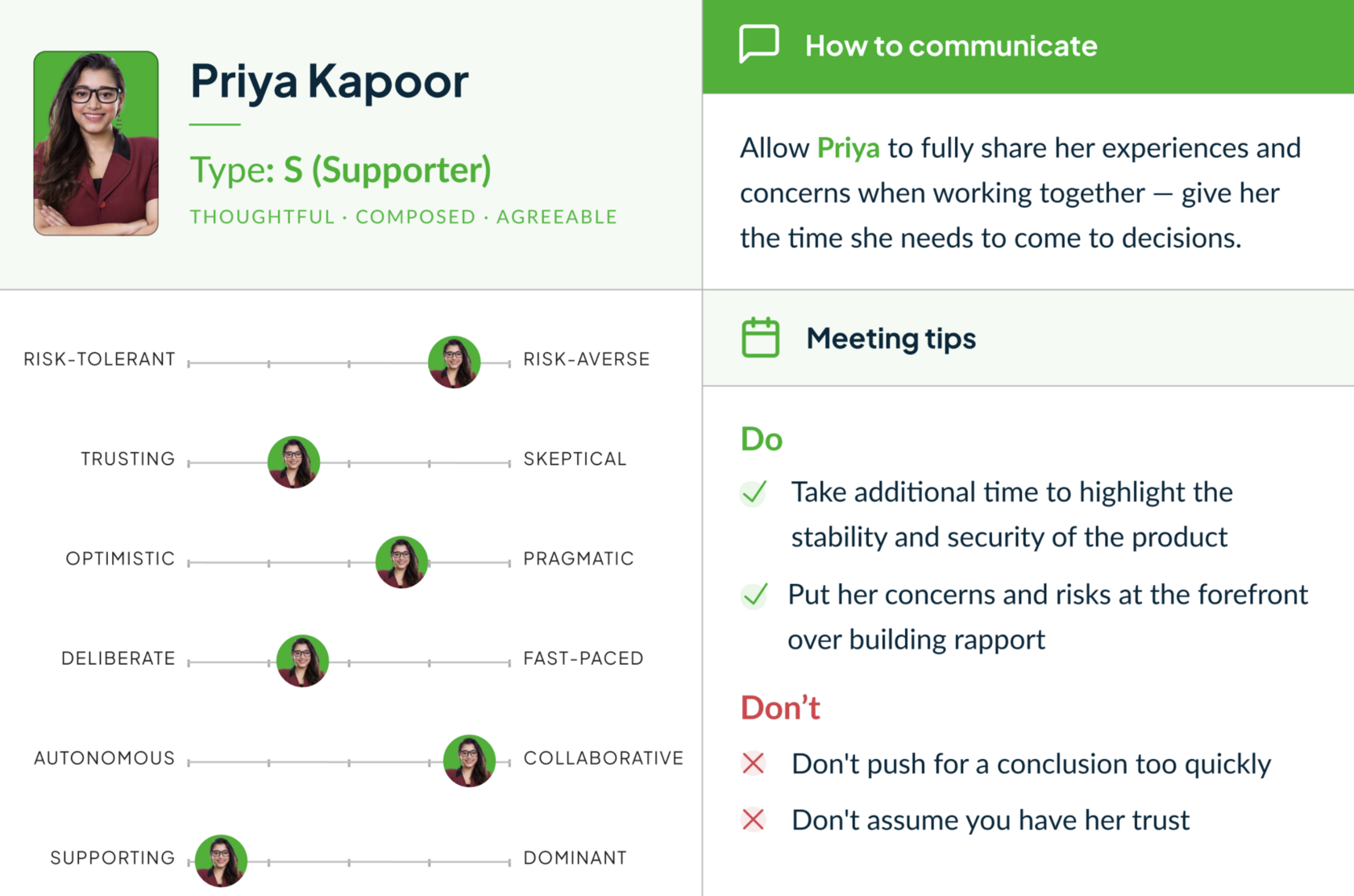Select the Meeting tips section header
This screenshot has width=1354, height=896.
pos(891,338)
